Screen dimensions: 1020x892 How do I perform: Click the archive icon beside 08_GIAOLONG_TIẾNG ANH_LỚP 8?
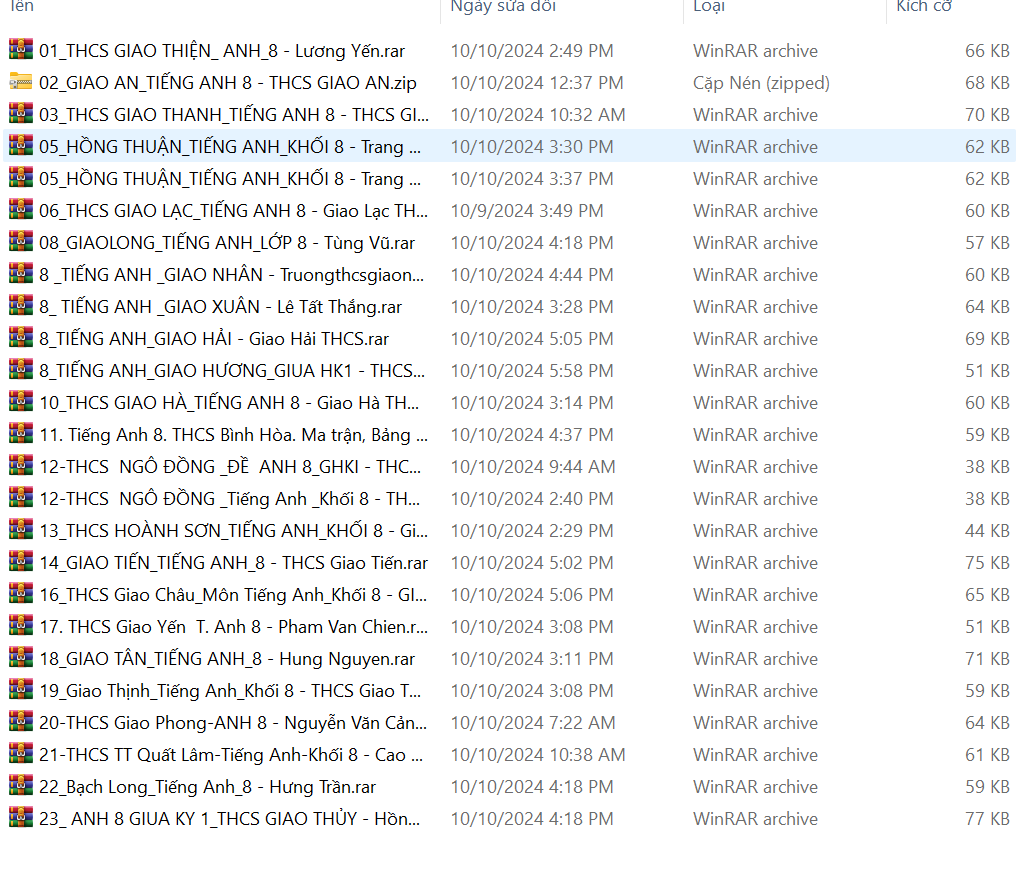(x=21, y=242)
